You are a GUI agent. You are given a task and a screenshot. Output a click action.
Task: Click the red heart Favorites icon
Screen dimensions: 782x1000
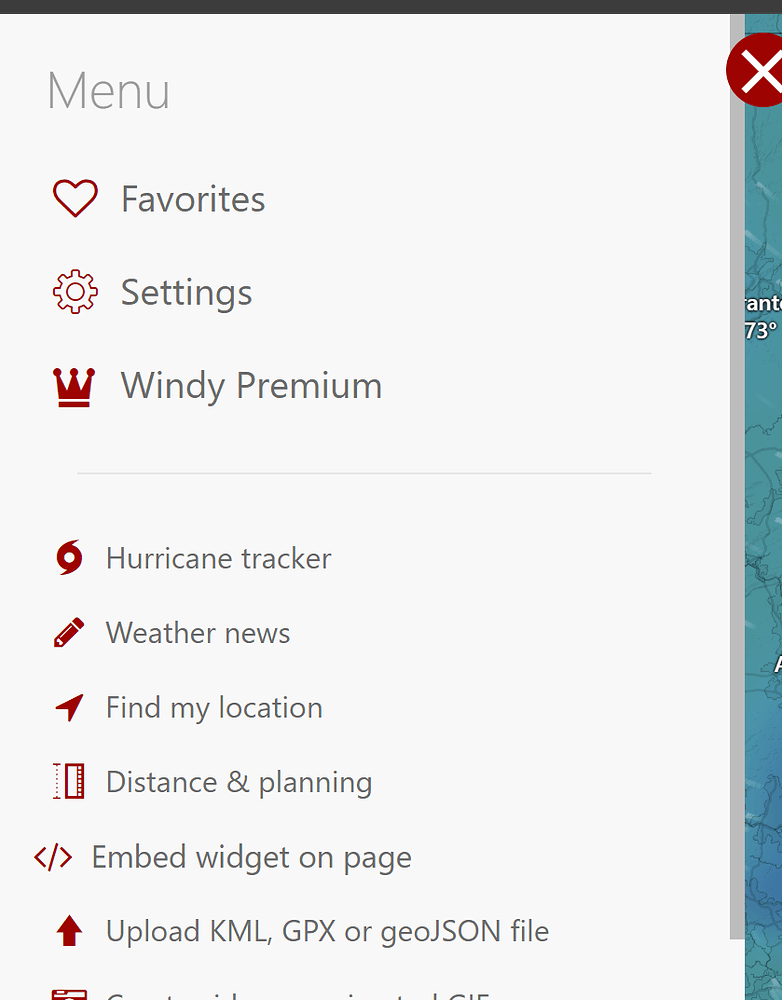coord(75,197)
